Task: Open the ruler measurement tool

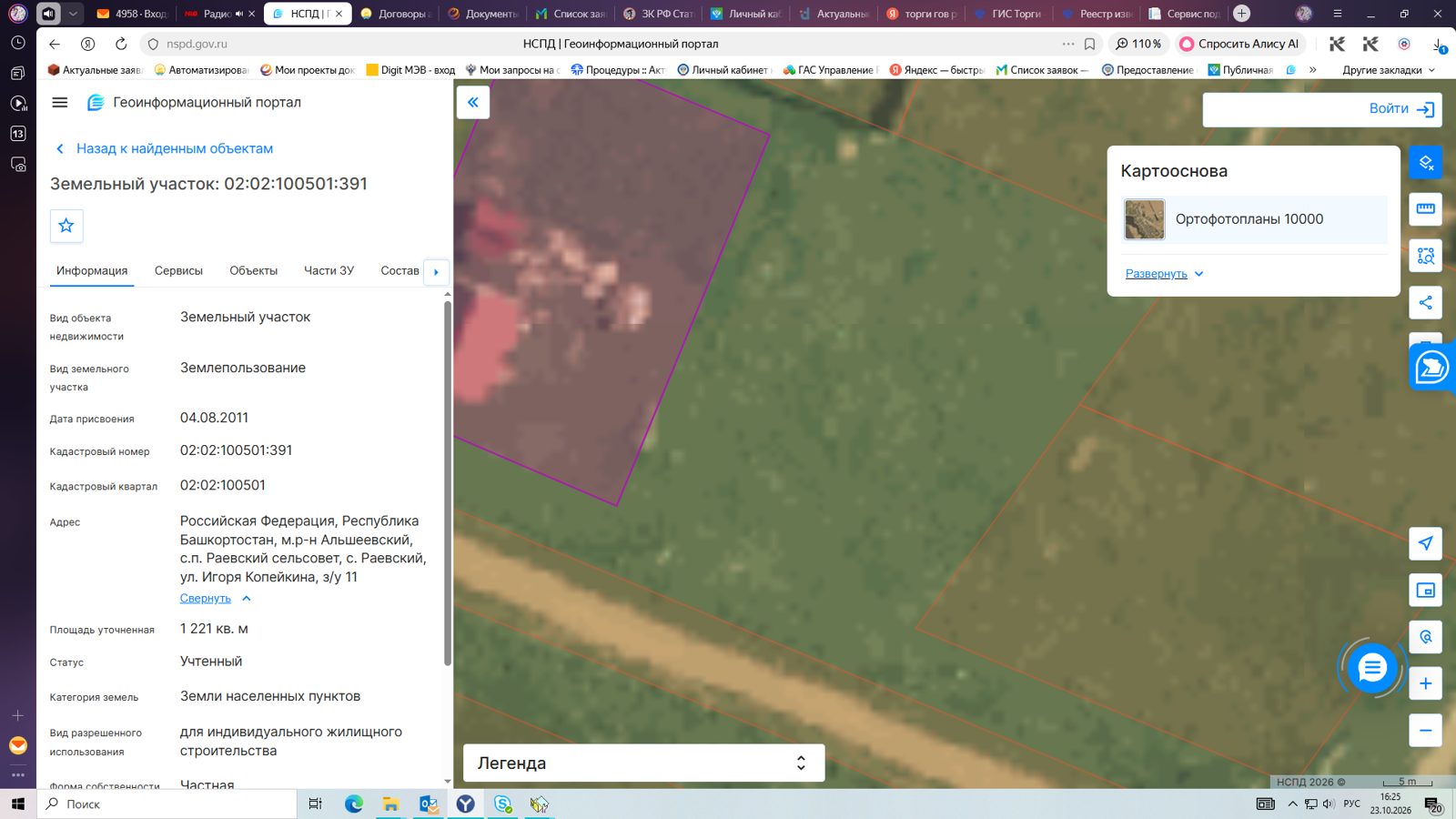Action: (x=1425, y=208)
